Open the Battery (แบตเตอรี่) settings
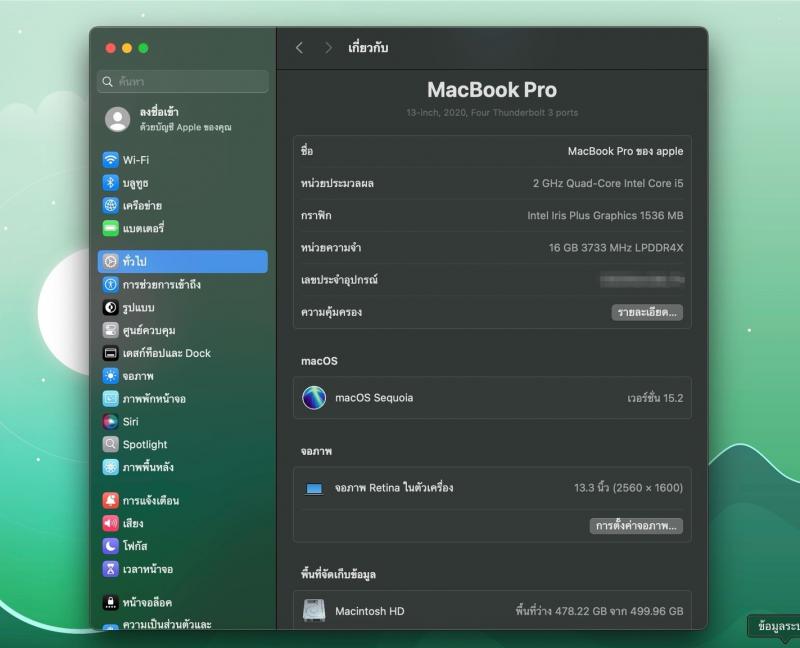This screenshot has width=800, height=648. pos(183,228)
